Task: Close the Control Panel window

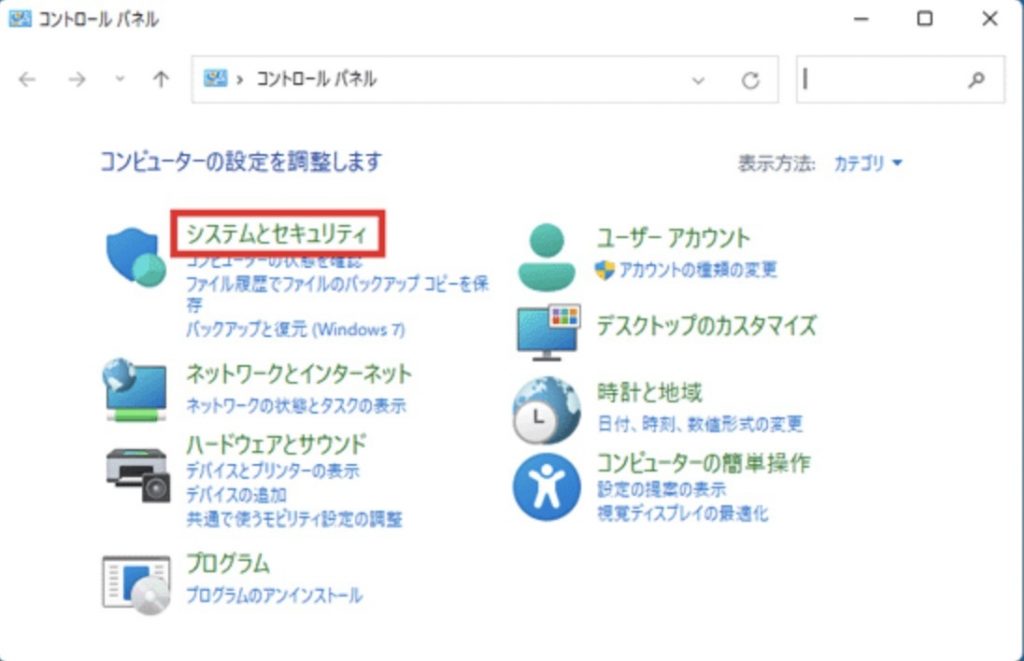Action: [989, 18]
